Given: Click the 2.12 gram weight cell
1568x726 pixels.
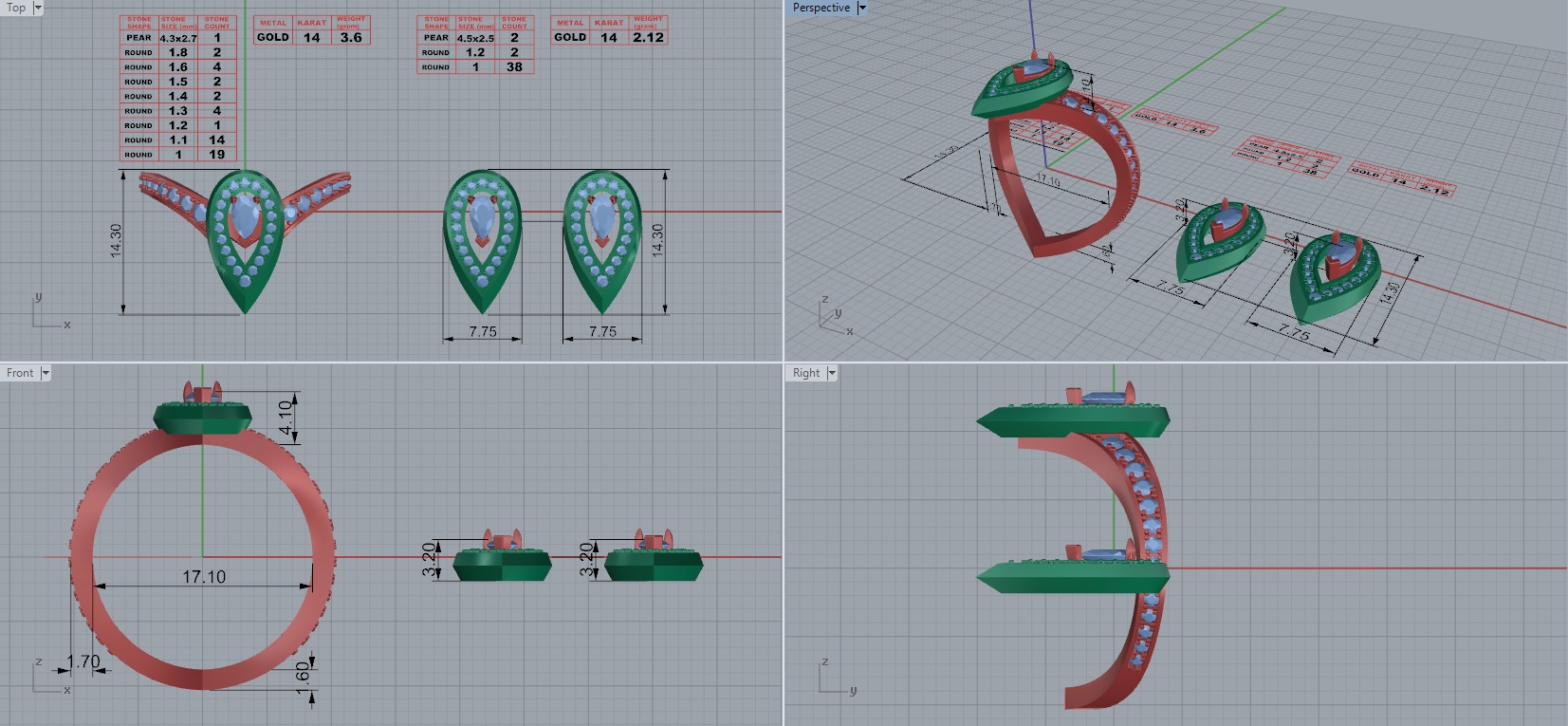Looking at the screenshot, I should coord(649,37).
